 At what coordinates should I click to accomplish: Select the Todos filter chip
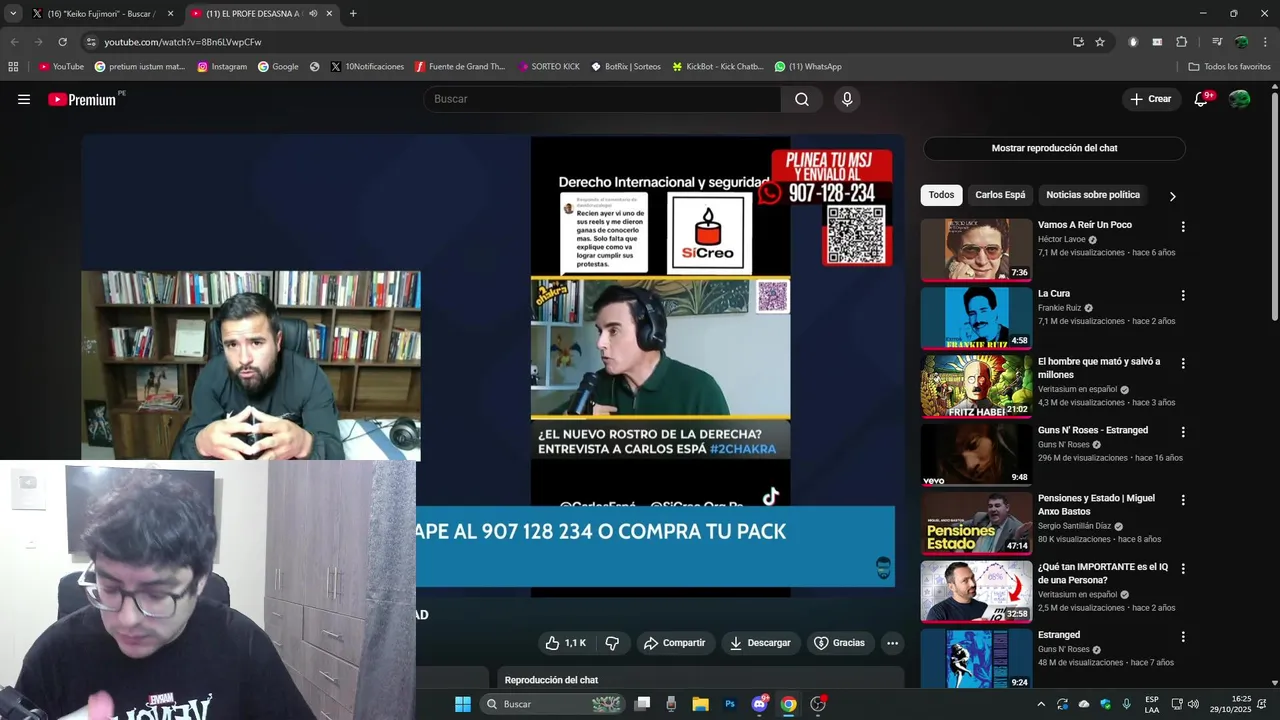coord(941,195)
